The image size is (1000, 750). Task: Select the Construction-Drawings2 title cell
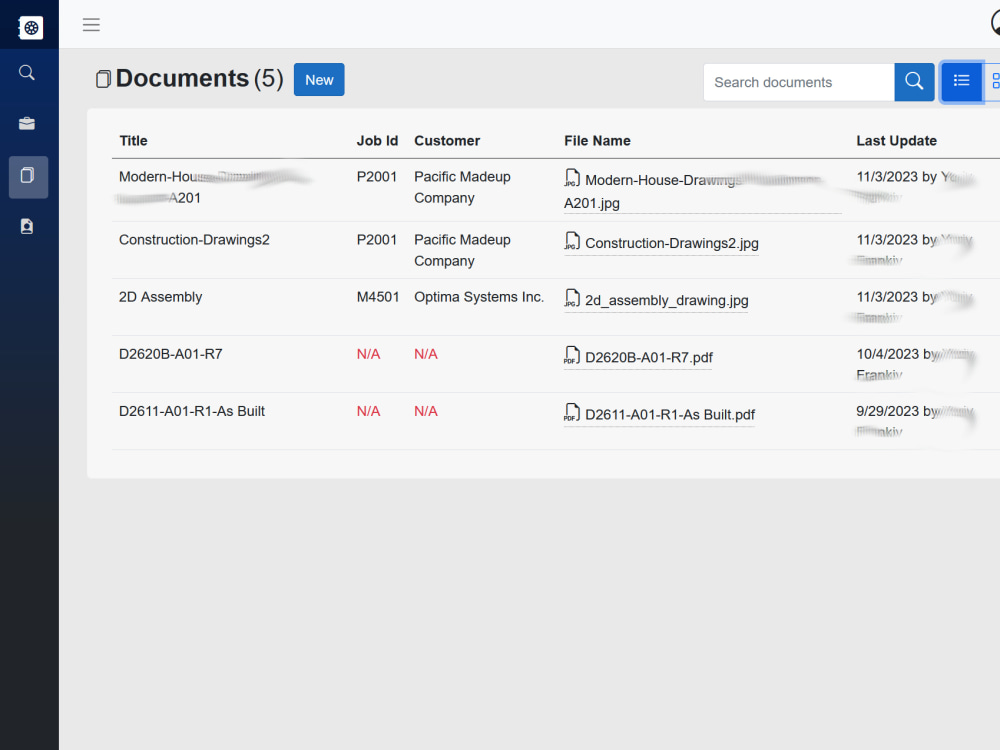pyautogui.click(x=194, y=240)
